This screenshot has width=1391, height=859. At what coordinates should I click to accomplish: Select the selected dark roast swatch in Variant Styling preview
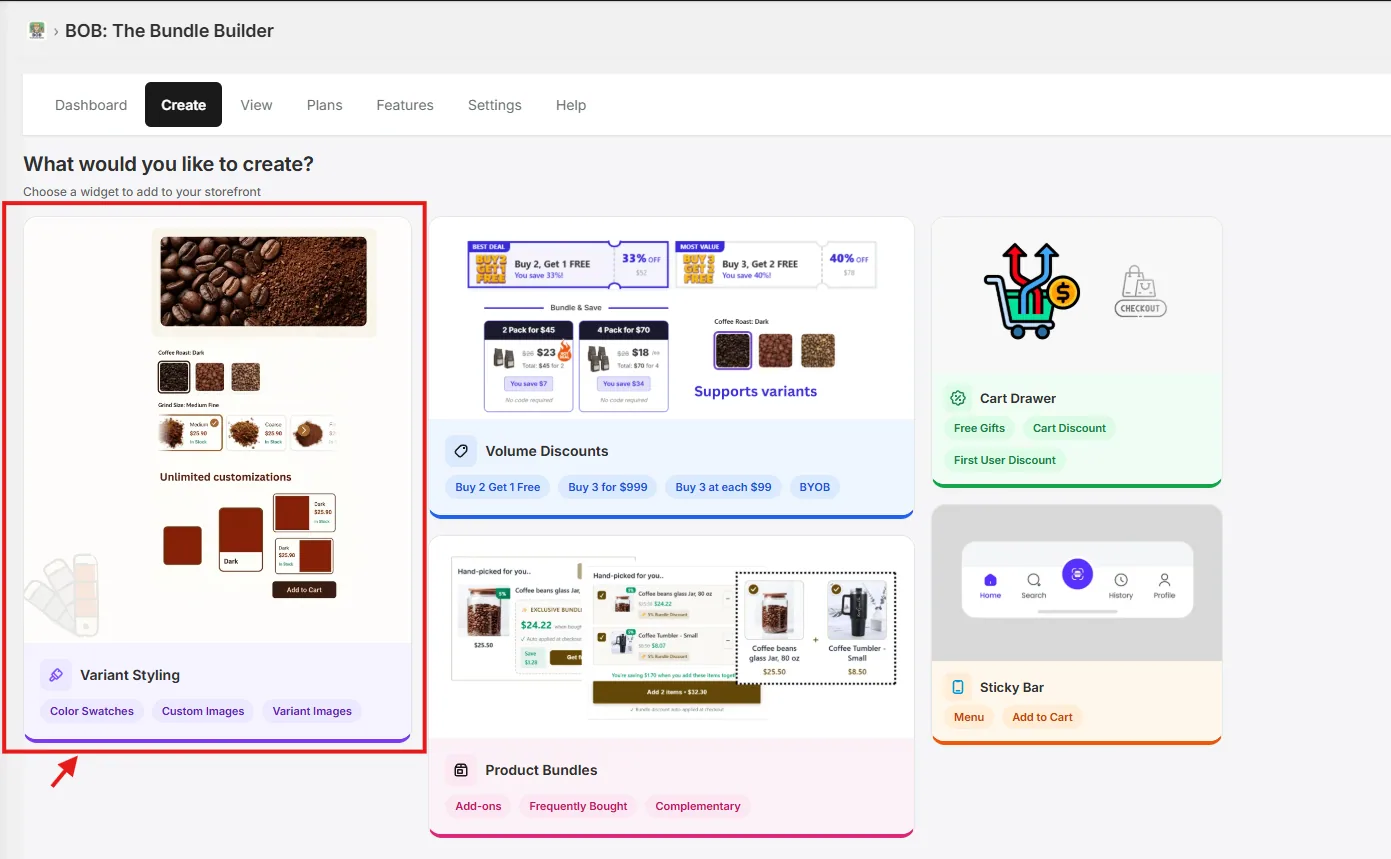tap(173, 377)
